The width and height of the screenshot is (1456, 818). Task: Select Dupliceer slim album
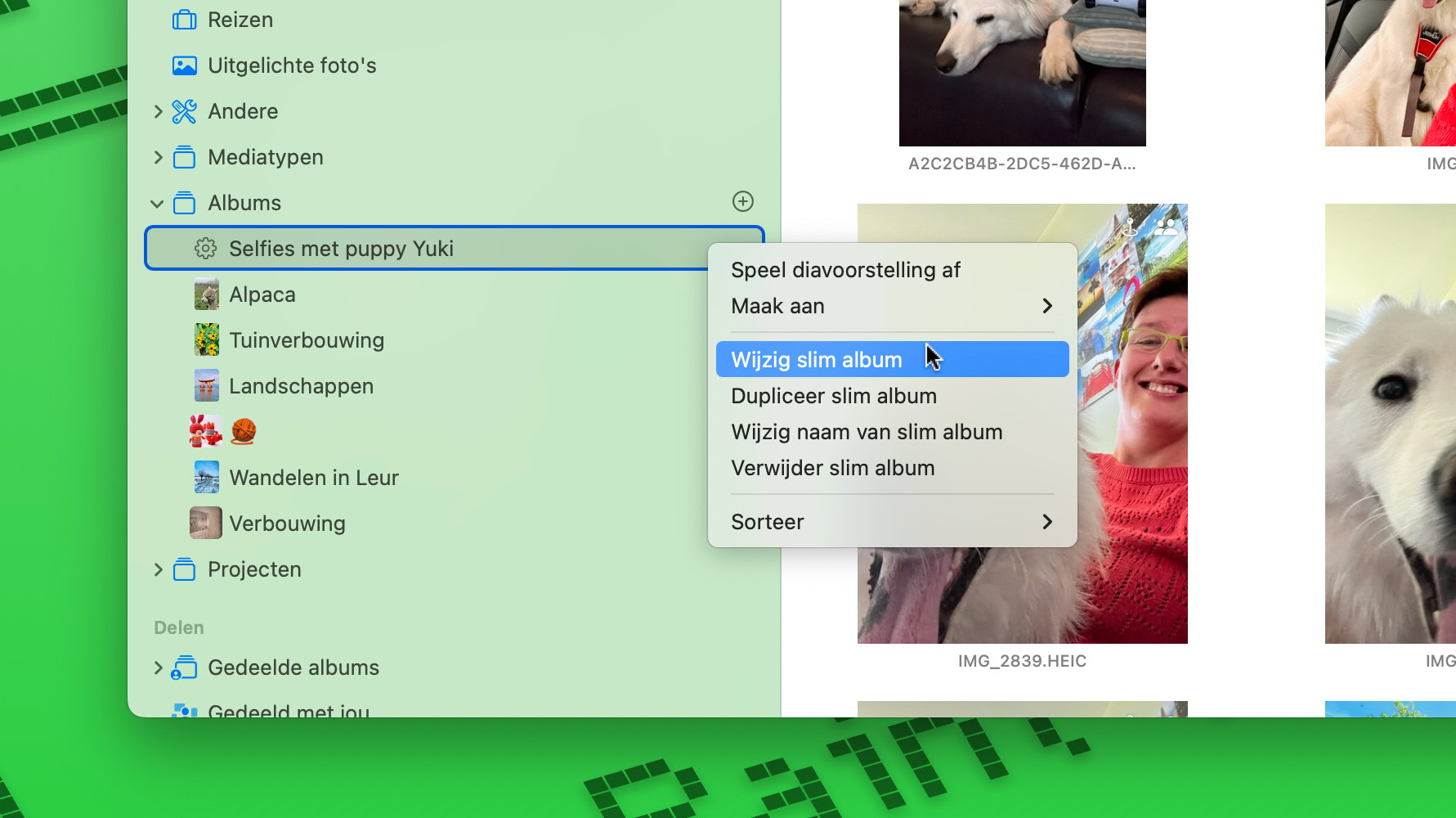(x=834, y=396)
